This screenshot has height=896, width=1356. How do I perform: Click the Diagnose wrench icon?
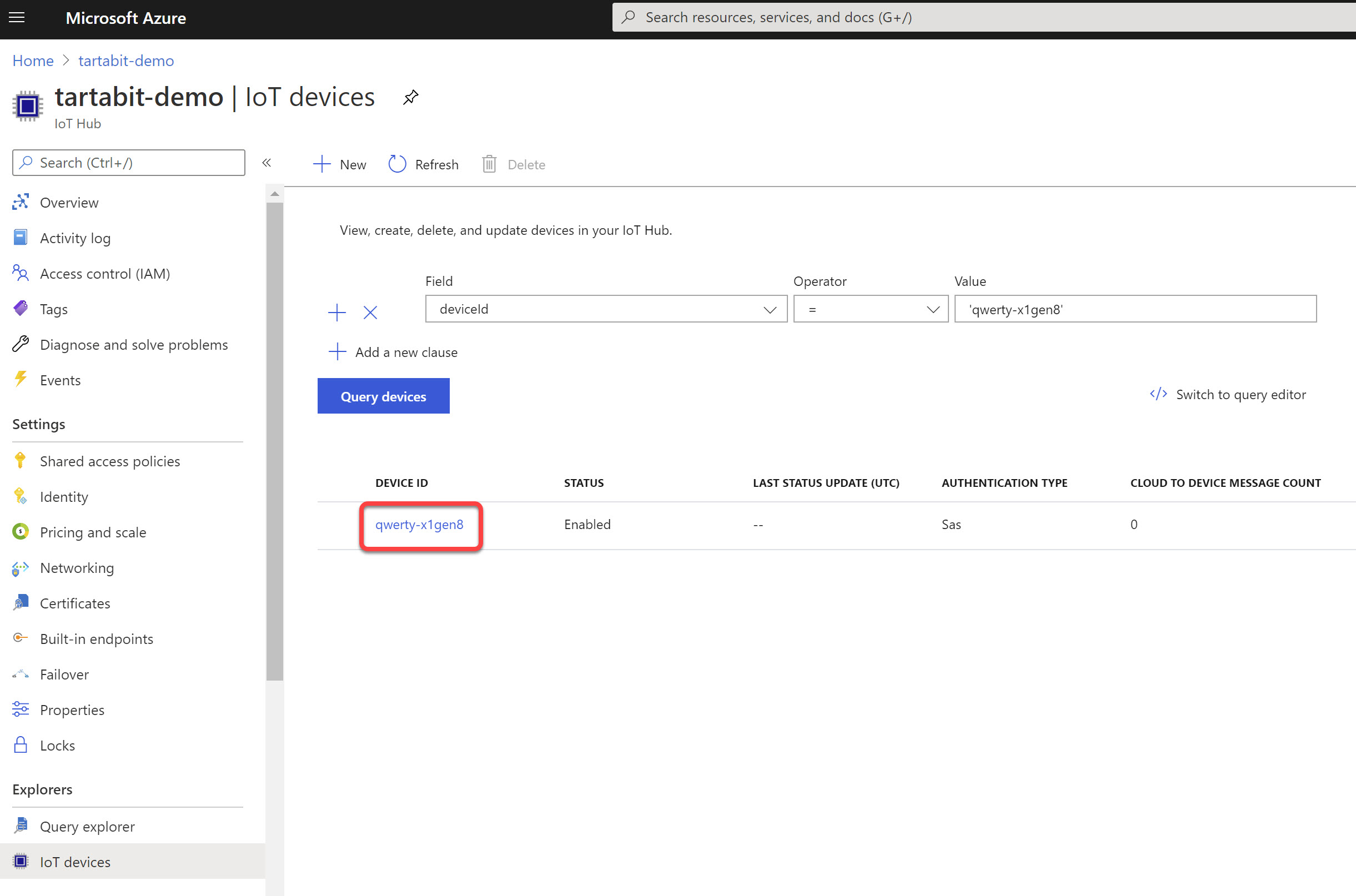coord(21,344)
